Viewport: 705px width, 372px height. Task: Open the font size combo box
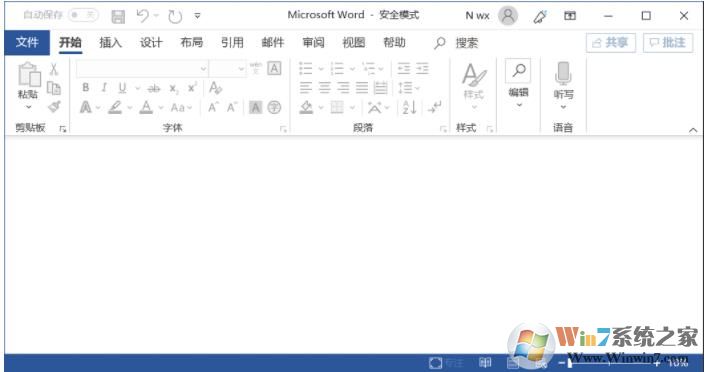228,69
